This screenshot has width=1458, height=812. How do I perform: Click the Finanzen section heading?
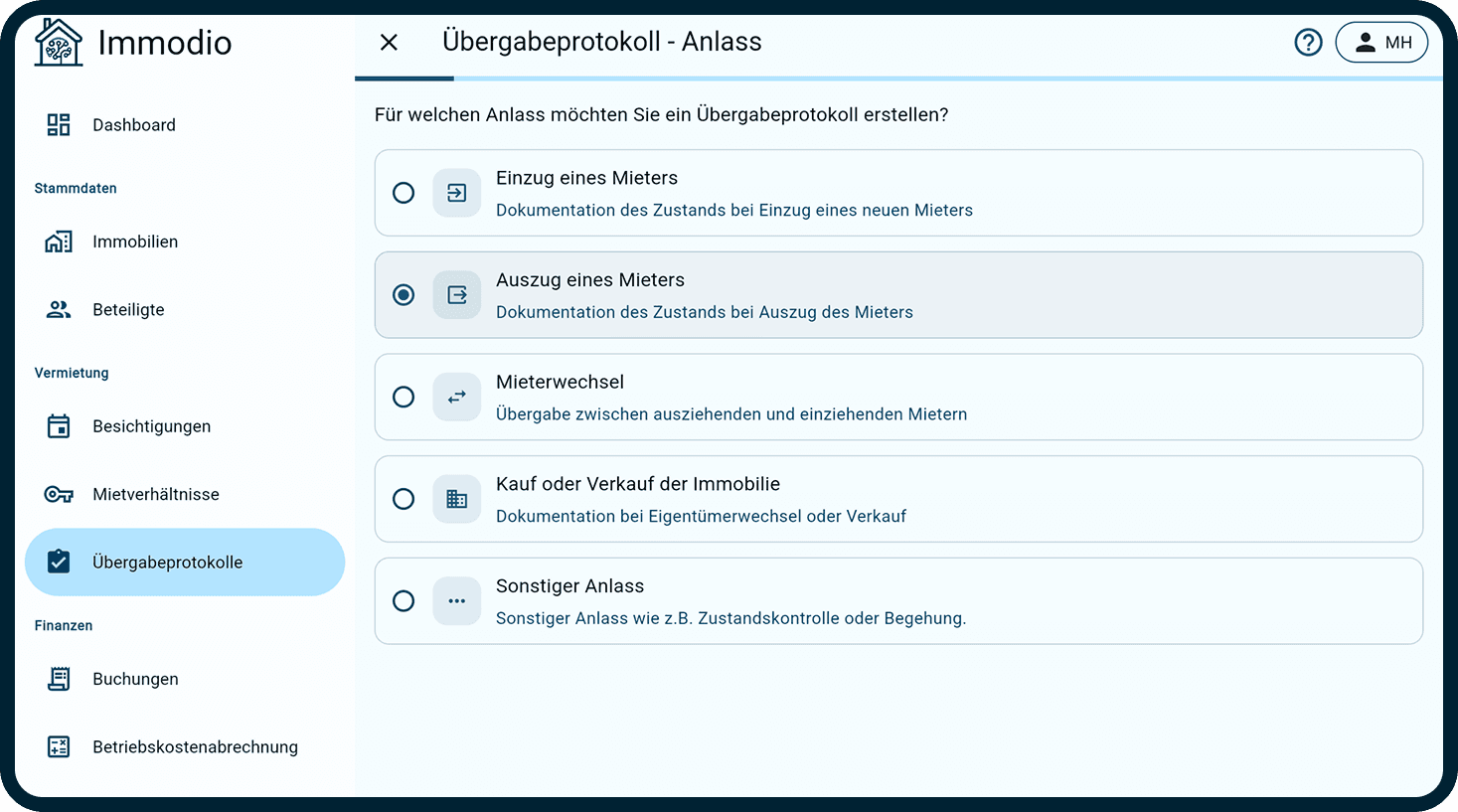64,625
